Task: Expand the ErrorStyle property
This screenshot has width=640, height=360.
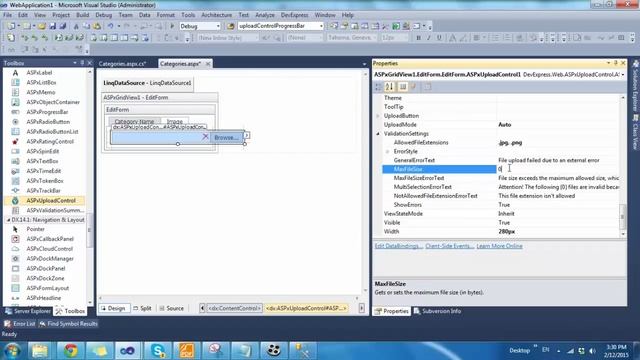Action: click(387, 151)
